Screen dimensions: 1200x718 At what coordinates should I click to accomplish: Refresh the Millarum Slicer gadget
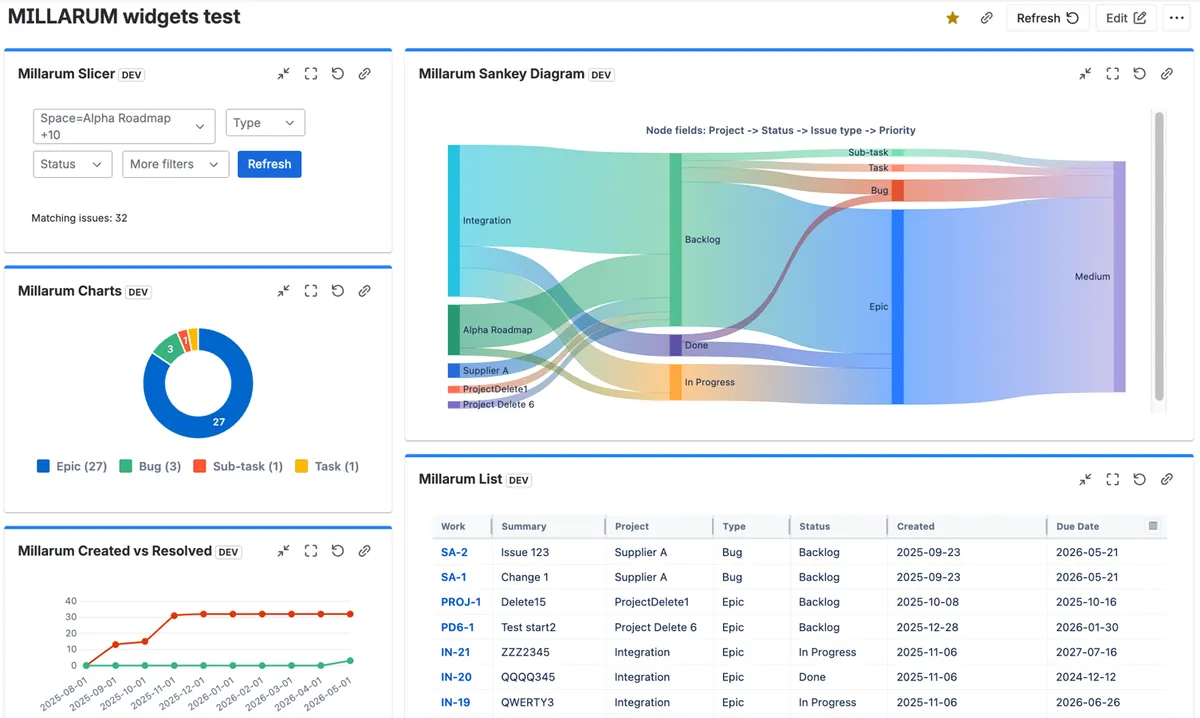coord(338,74)
